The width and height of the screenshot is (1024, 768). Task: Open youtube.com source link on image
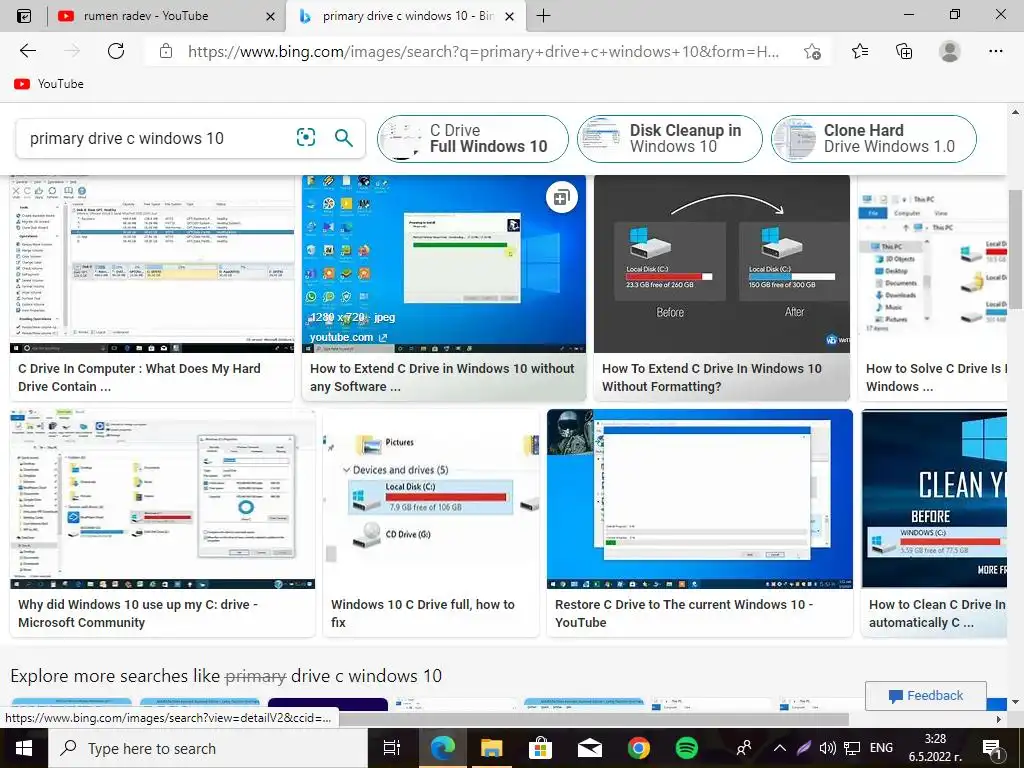pos(348,337)
